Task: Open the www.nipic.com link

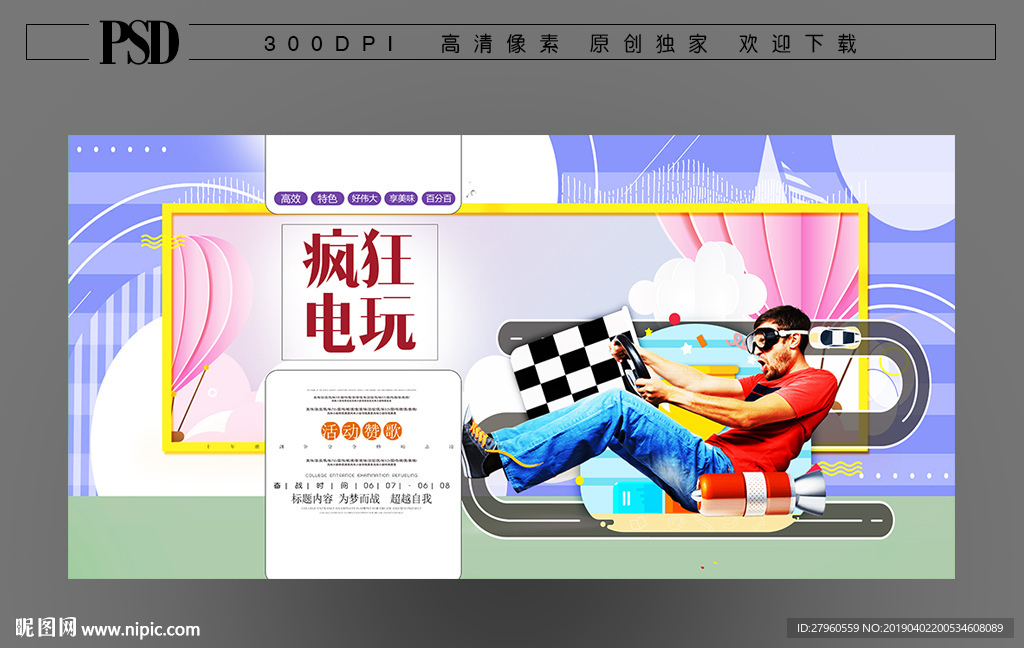Action: (140, 630)
